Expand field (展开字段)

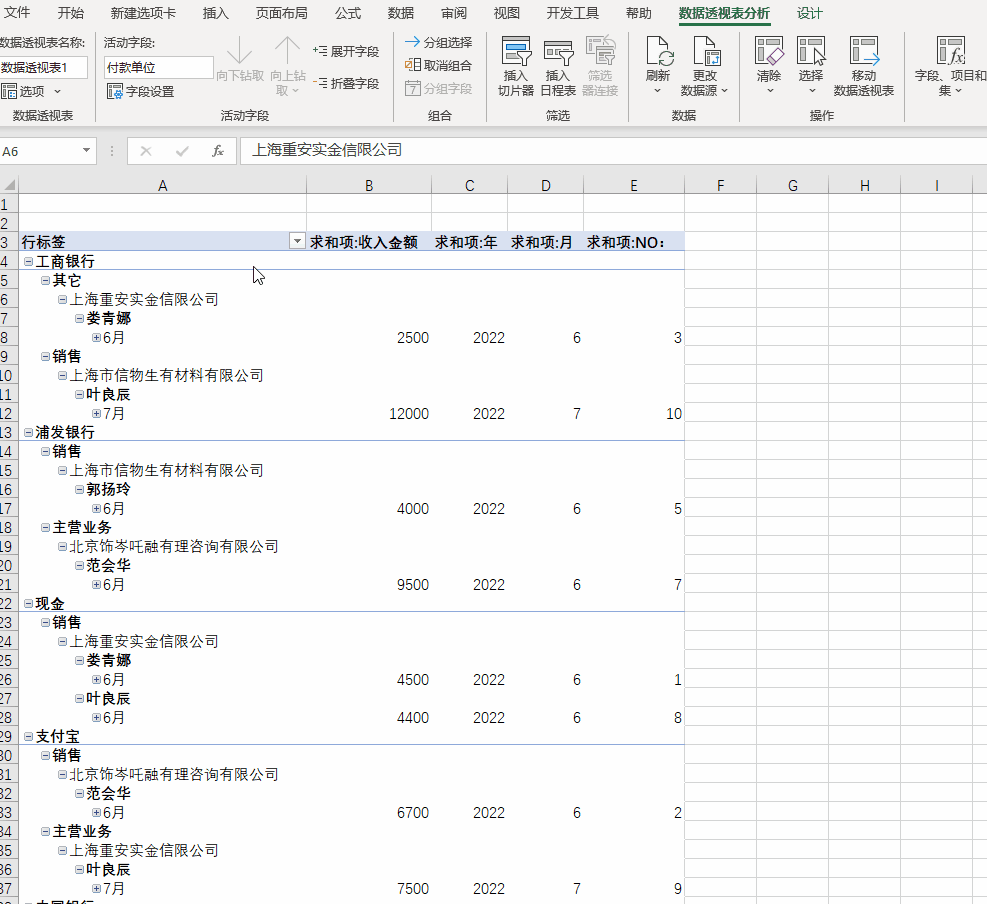(x=346, y=51)
